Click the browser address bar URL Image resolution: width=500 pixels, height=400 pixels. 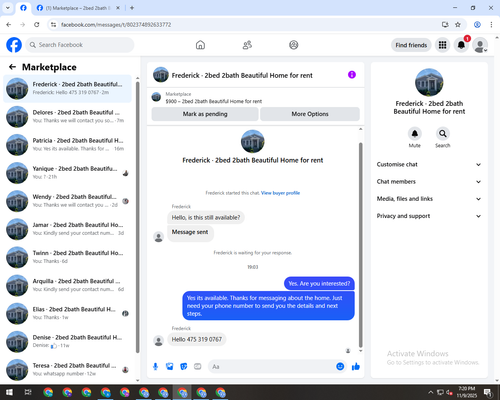(x=116, y=25)
